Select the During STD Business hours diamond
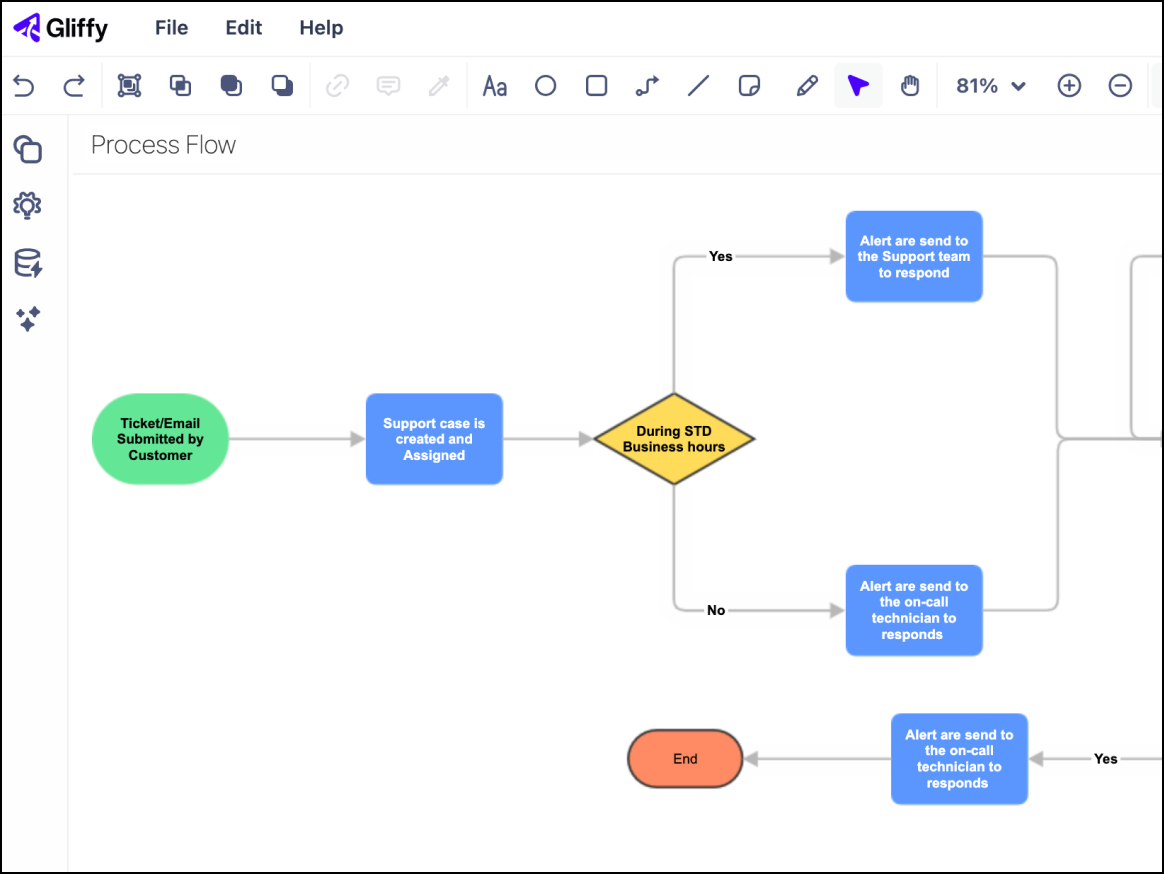Screen dimensions: 1164x874 click(674, 439)
